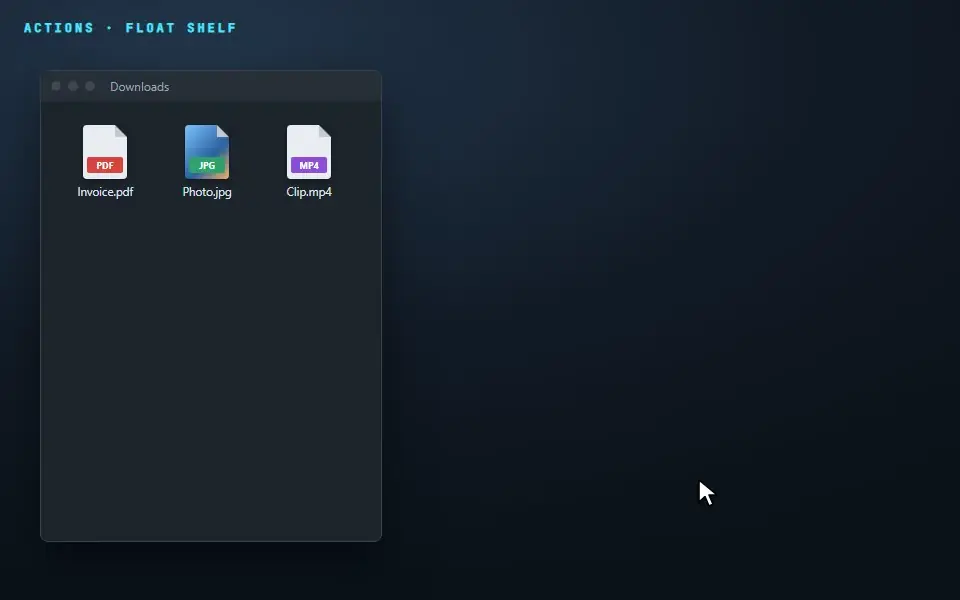Screen dimensions: 960x600
Task: Select the Clip.mp4 video file icon
Action: pos(309,152)
